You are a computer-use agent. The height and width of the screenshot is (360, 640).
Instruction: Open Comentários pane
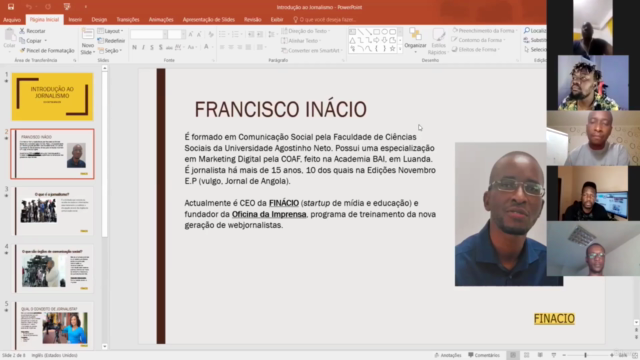(484, 355)
